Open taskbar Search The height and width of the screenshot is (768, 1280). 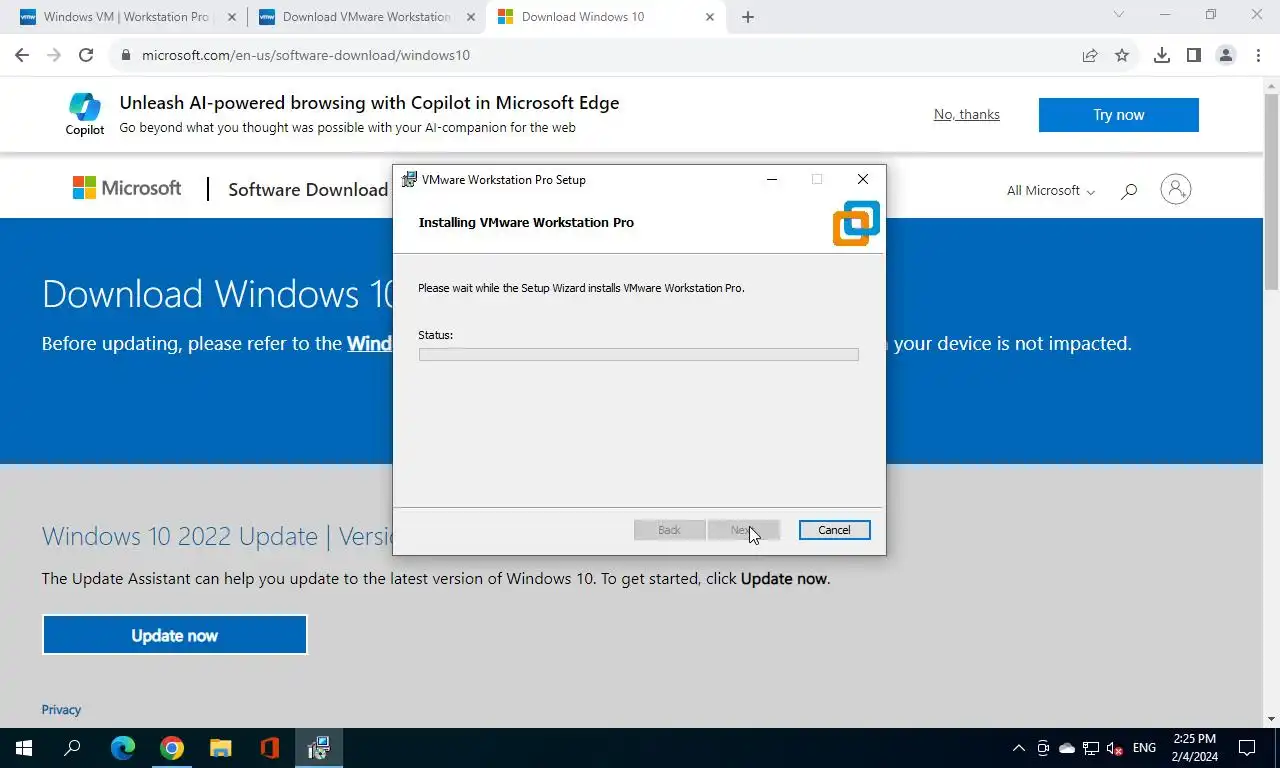(73, 748)
